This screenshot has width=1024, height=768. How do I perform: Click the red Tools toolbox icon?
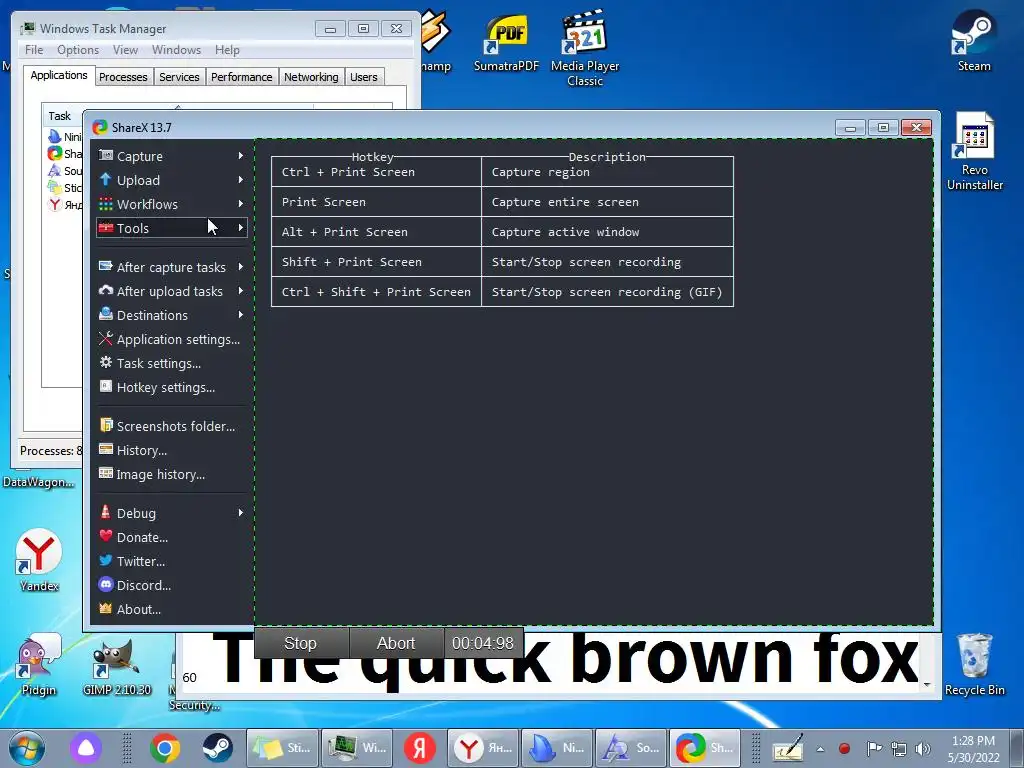click(105, 228)
